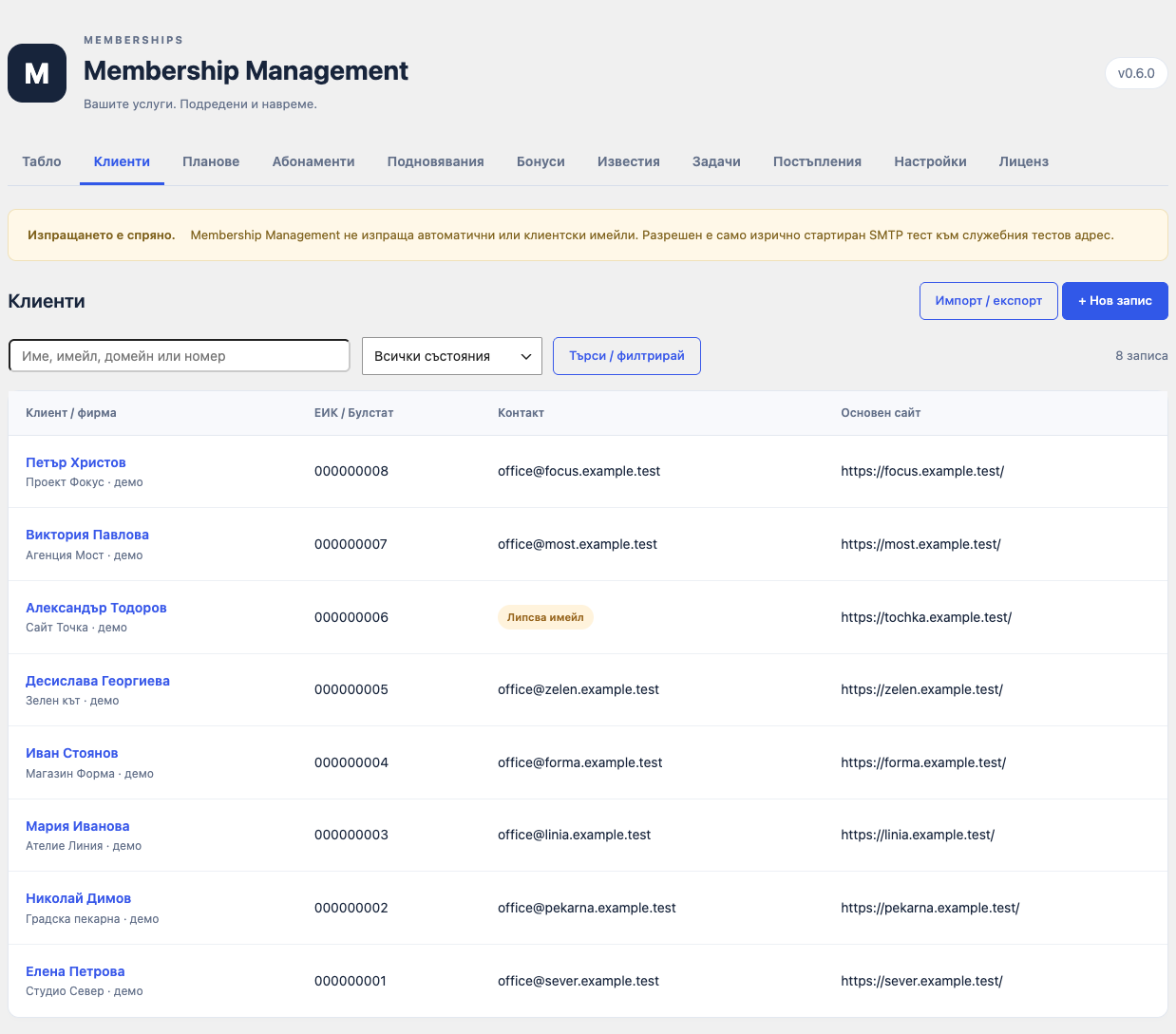Open client Мария Иванова
The width and height of the screenshot is (1176, 1034).
tap(78, 826)
